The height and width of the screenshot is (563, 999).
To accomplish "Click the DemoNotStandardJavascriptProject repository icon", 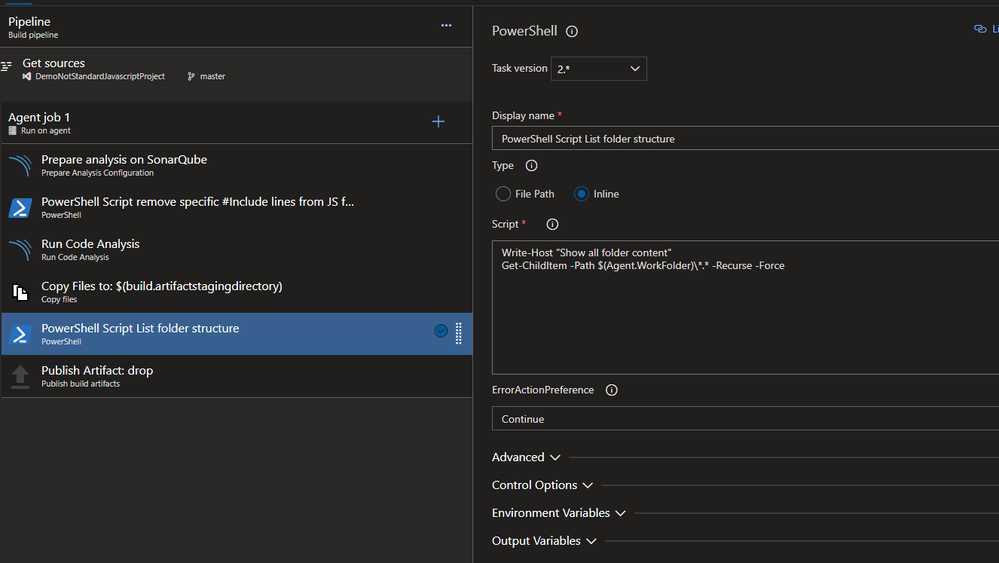I will pyautogui.click(x=27, y=76).
